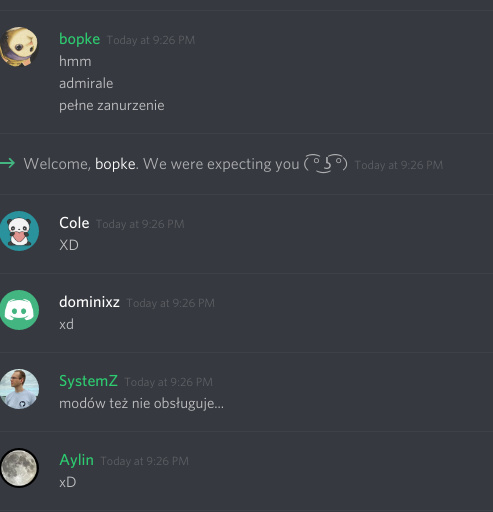The image size is (493, 512).
Task: Open bopke's avatar profile picture
Action: tap(19, 47)
